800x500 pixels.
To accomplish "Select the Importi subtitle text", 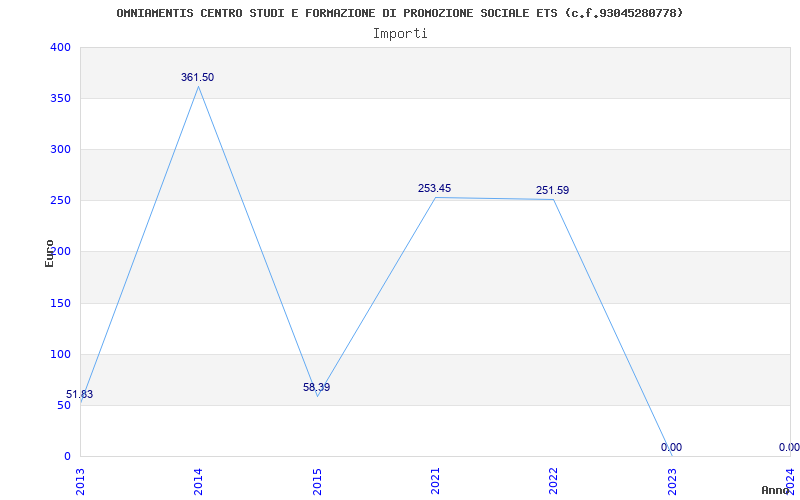I will tap(400, 34).
